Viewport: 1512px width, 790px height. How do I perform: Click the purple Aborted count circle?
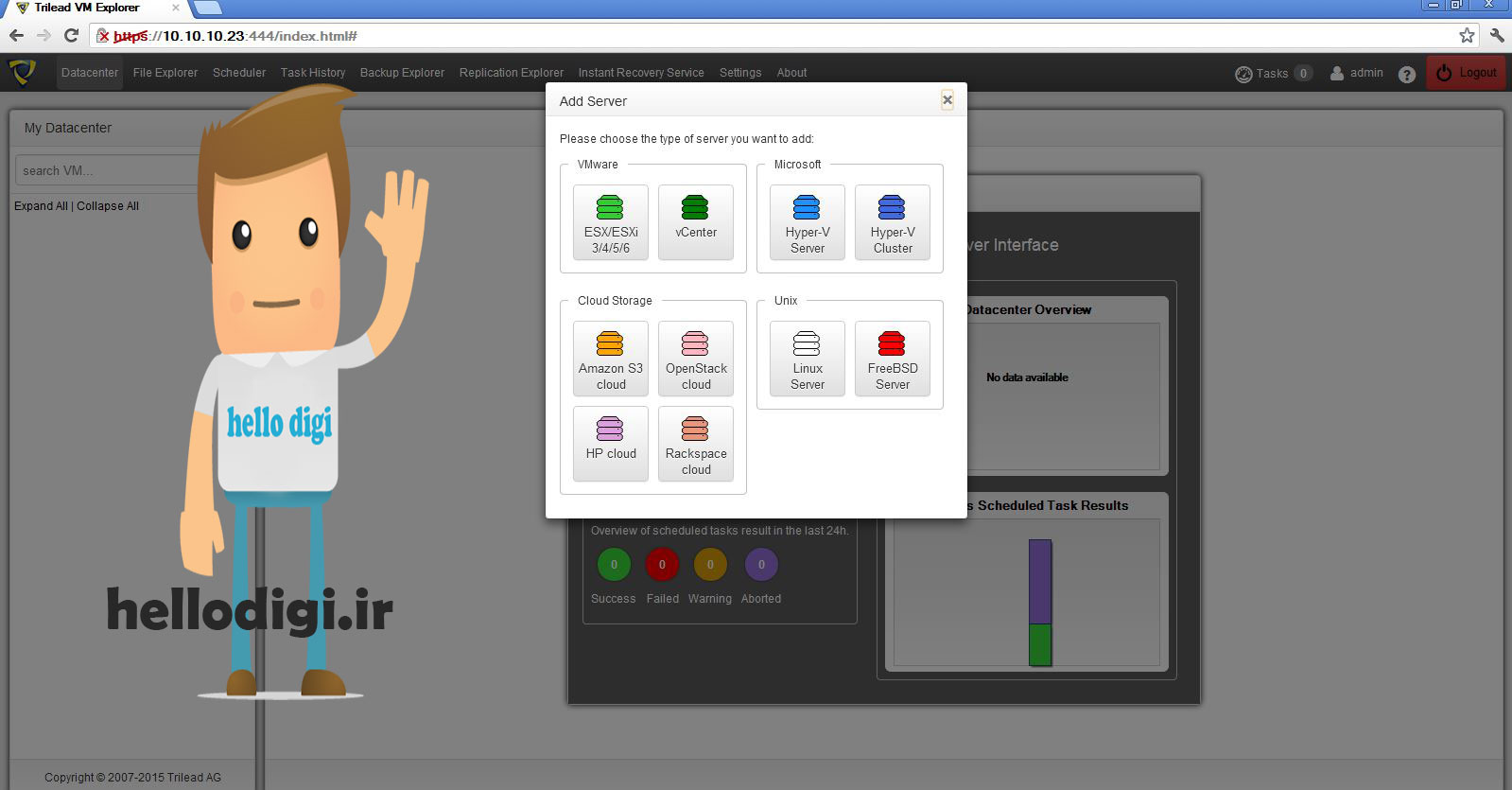pyautogui.click(x=761, y=565)
